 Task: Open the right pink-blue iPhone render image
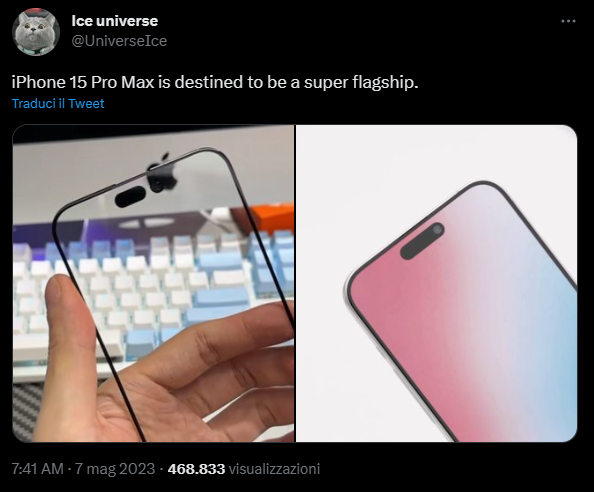436,283
